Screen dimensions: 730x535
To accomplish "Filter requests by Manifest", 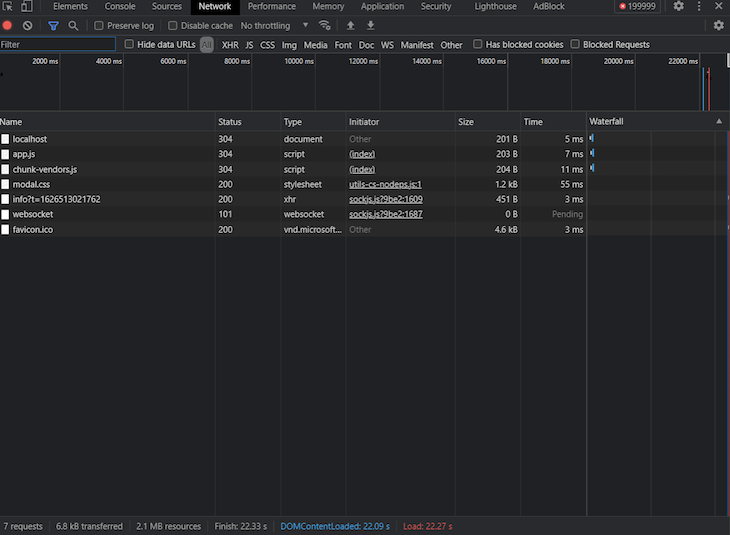I will pyautogui.click(x=417, y=45).
